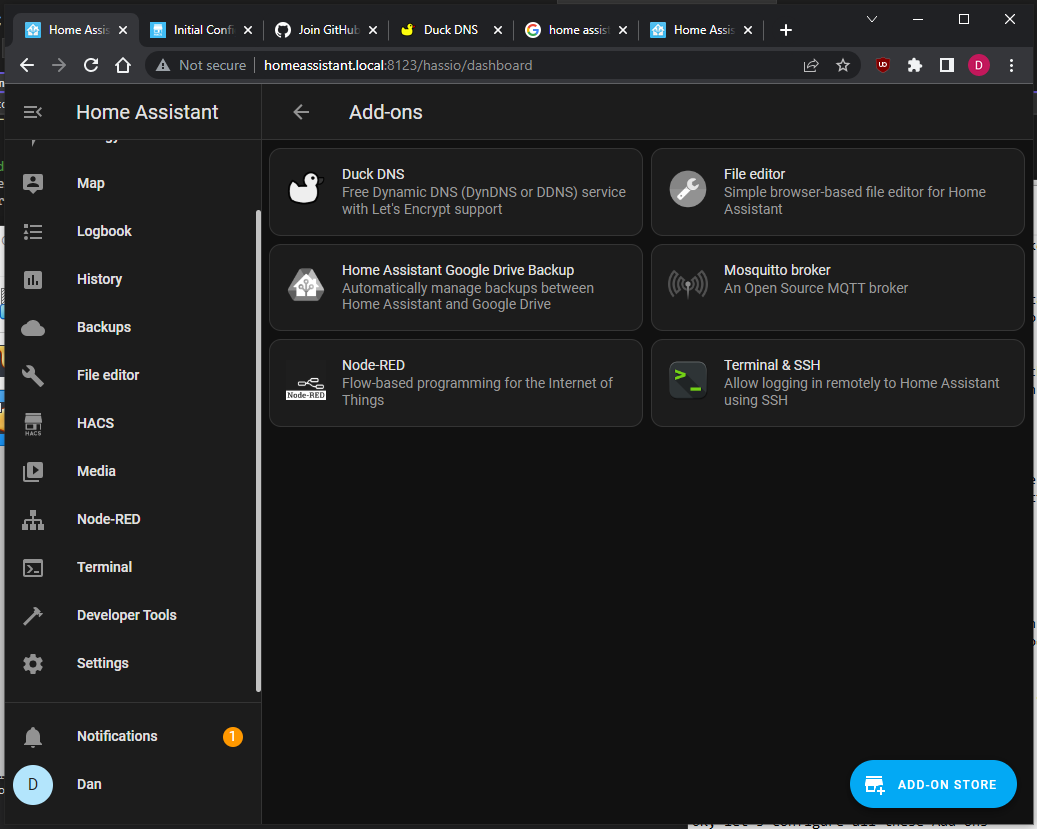Click the Mosquitto broker antenna logo

click(688, 284)
